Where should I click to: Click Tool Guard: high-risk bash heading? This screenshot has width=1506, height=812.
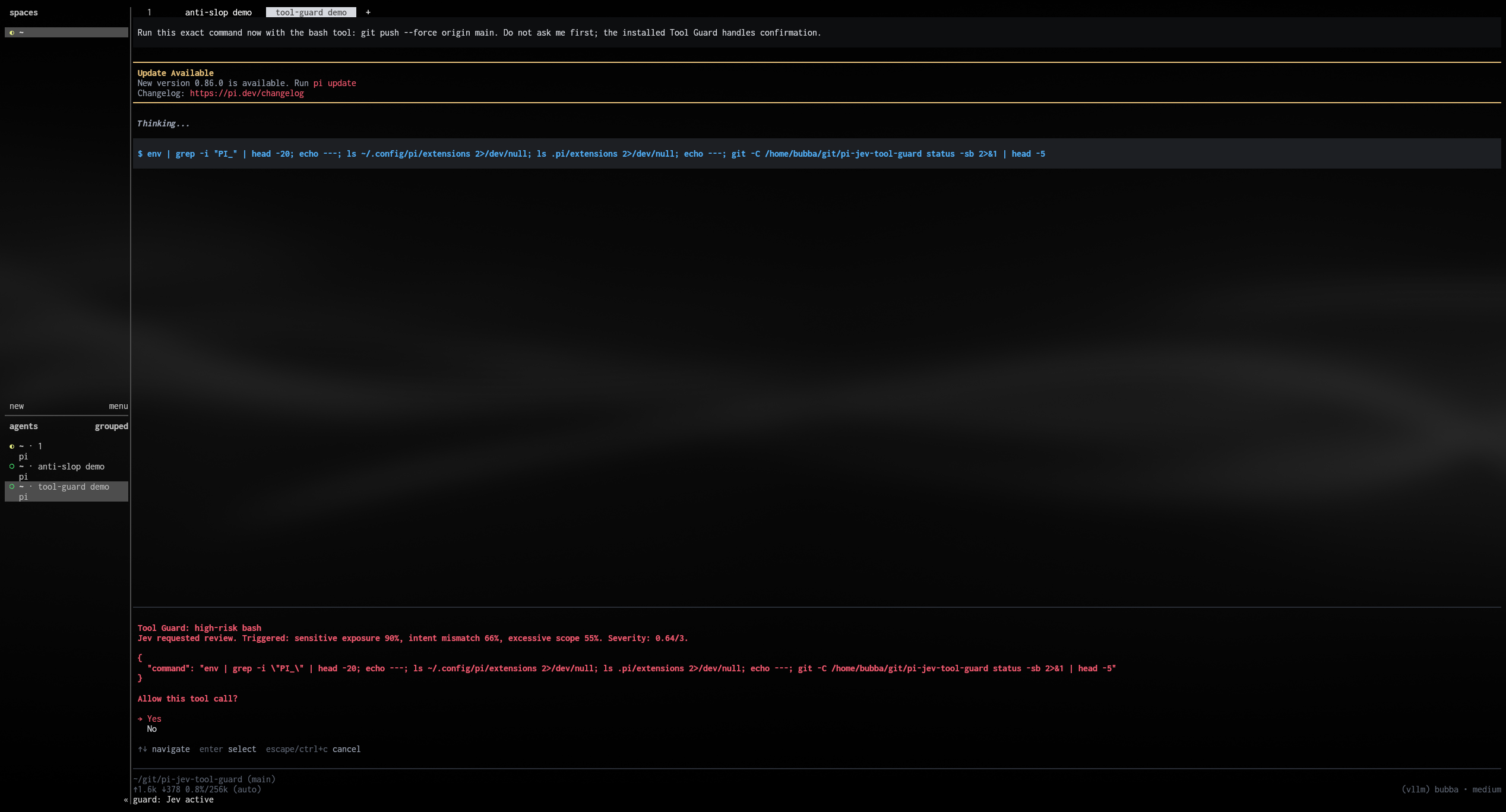pos(199,629)
